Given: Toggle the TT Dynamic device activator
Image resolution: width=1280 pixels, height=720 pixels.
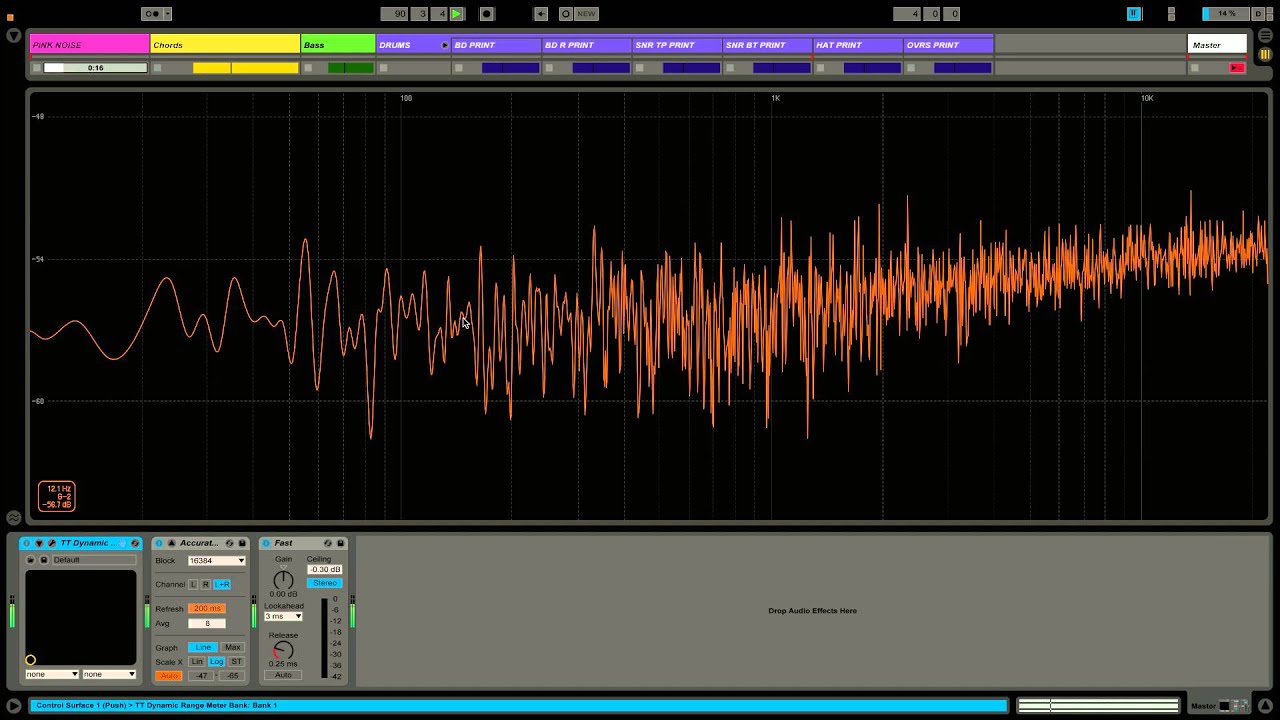Looking at the screenshot, I should pyautogui.click(x=27, y=543).
